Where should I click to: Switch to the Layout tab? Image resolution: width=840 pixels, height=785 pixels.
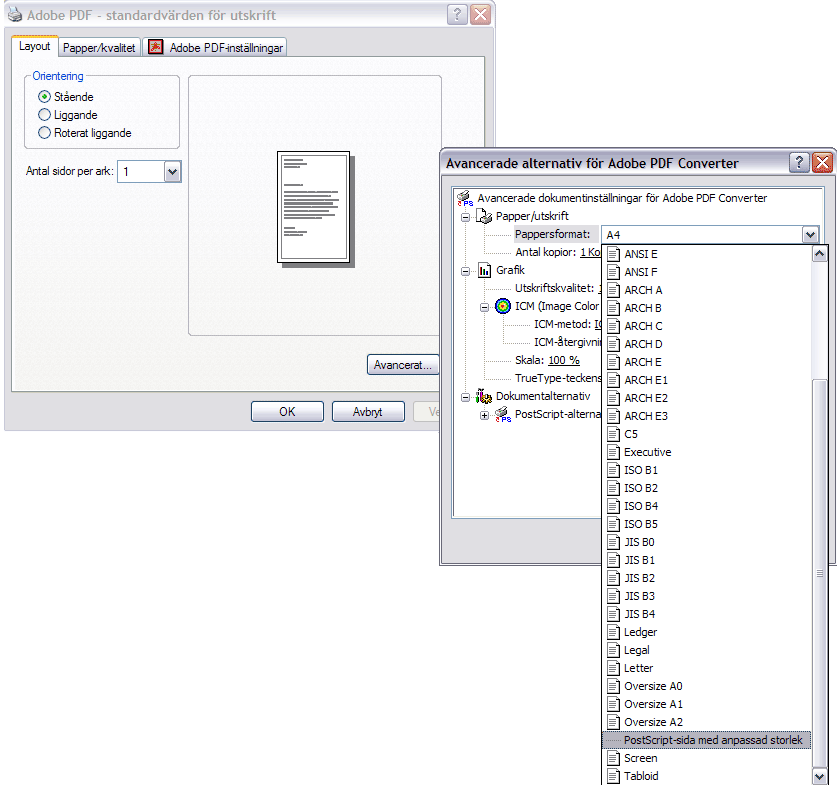pyautogui.click(x=34, y=46)
